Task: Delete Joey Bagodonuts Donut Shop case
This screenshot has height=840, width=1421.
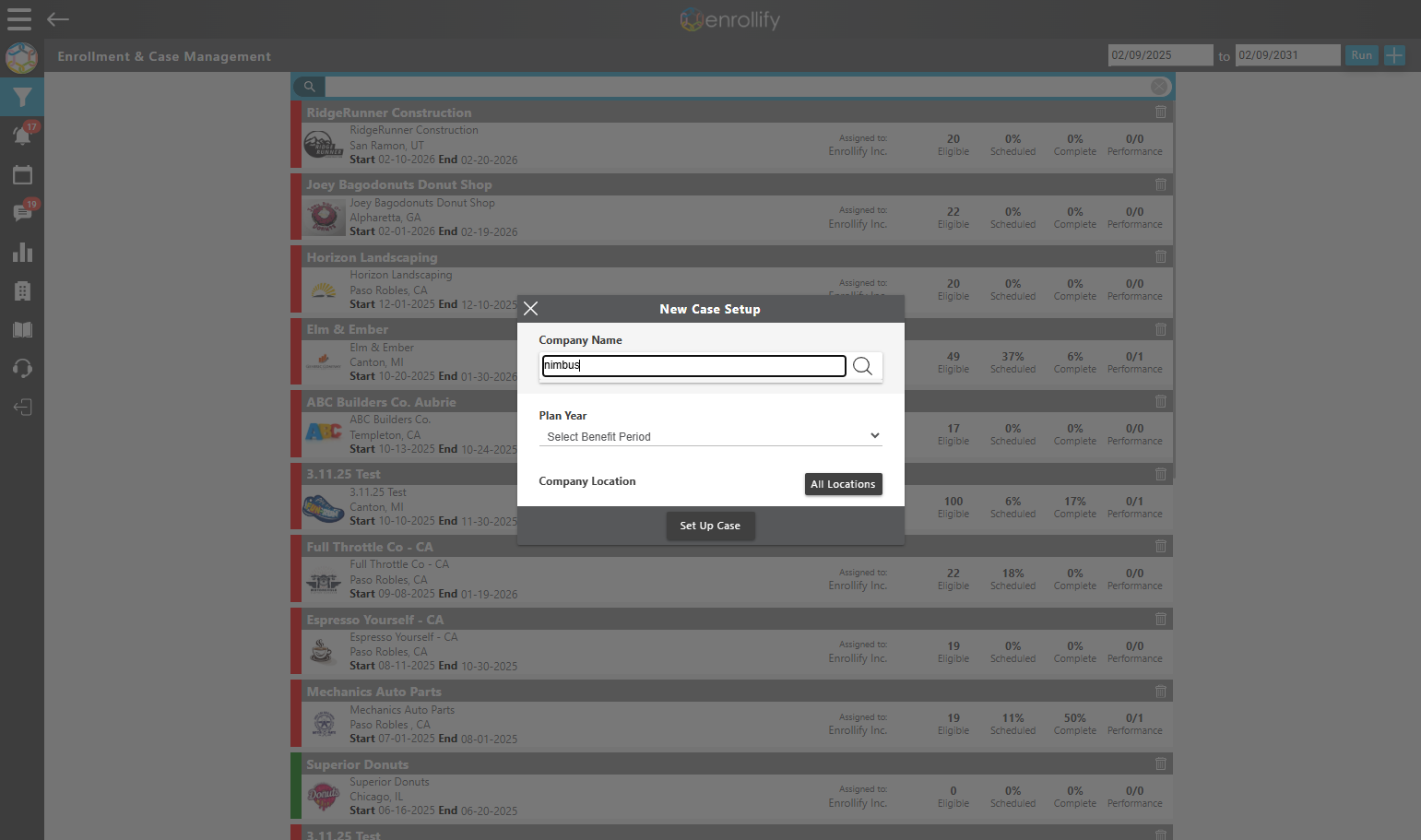Action: point(1161,184)
